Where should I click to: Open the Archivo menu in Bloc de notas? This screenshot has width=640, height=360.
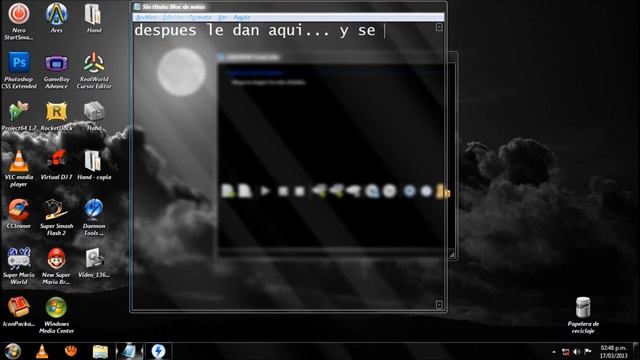(x=145, y=17)
